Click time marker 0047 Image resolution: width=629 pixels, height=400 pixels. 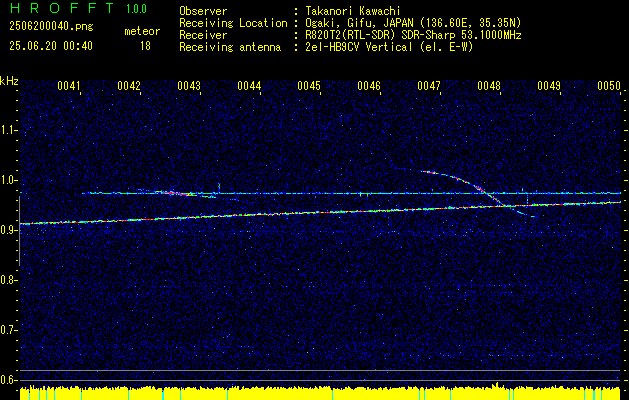tap(429, 86)
